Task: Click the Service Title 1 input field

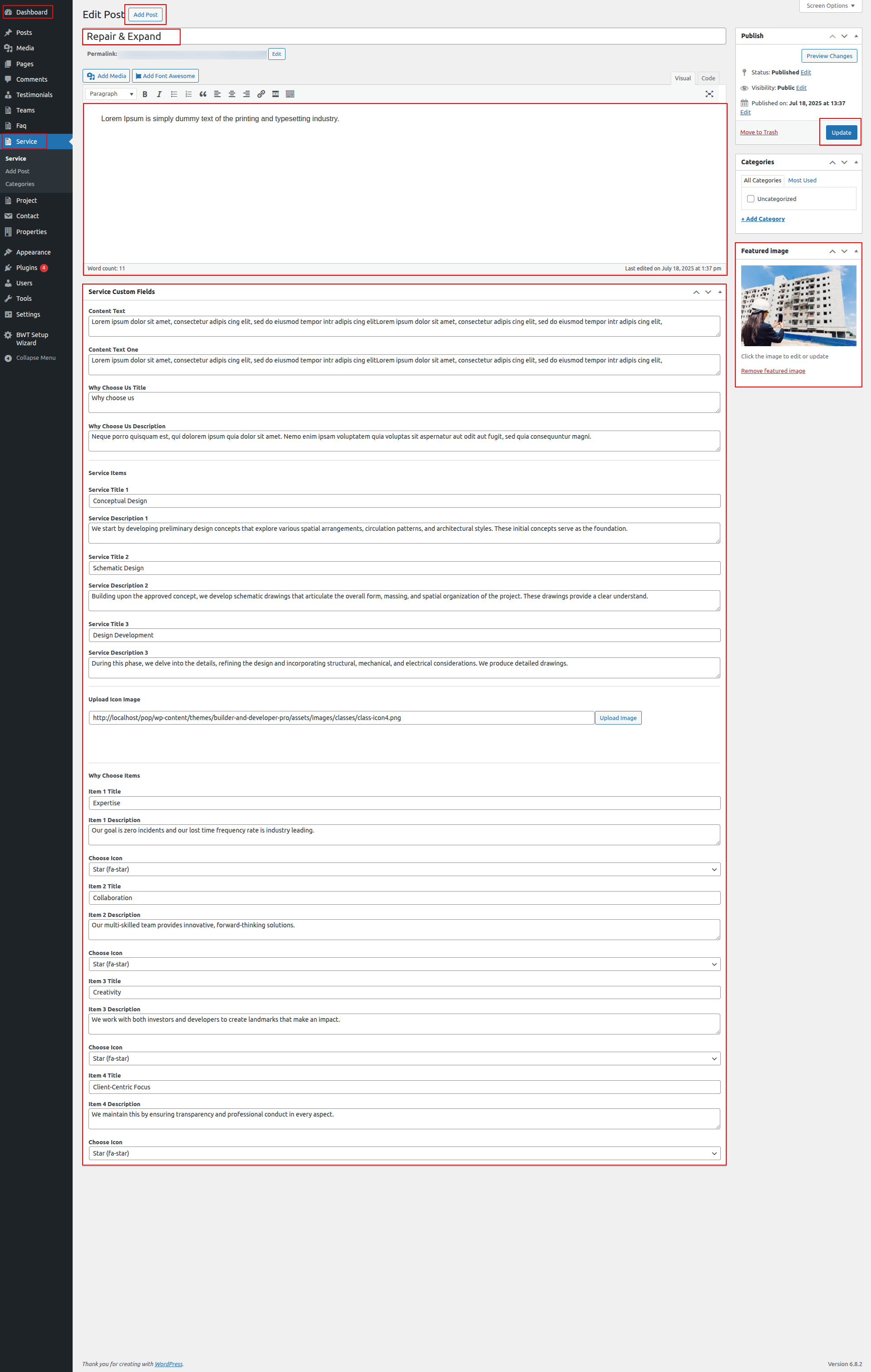Action: click(404, 501)
